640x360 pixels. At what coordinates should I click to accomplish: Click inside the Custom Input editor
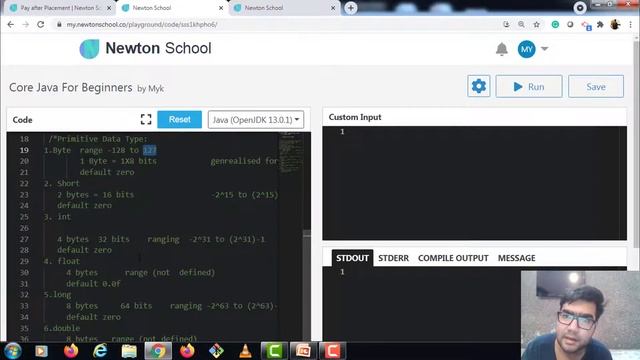[x=474, y=183]
